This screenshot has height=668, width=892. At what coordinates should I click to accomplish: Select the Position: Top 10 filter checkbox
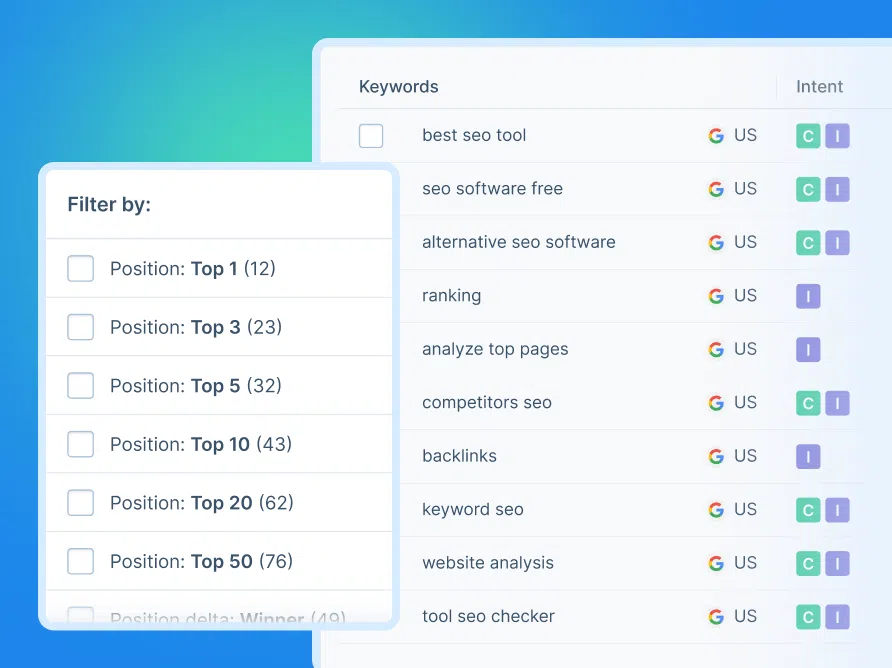(81, 444)
